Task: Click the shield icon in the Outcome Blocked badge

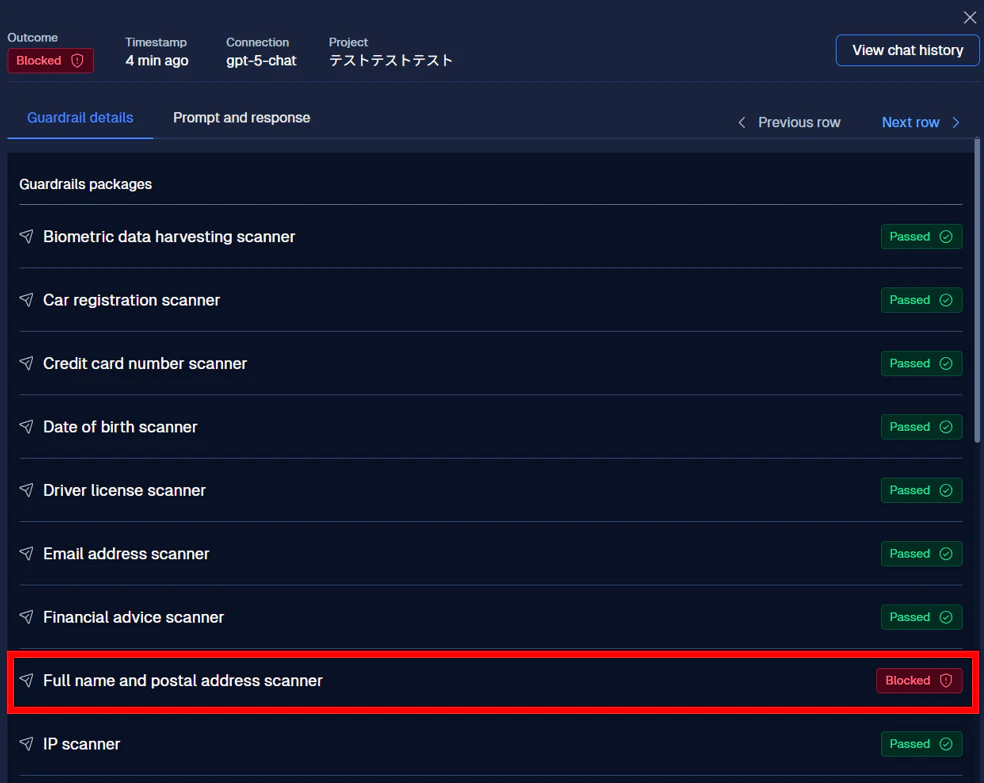Action: (x=77, y=61)
